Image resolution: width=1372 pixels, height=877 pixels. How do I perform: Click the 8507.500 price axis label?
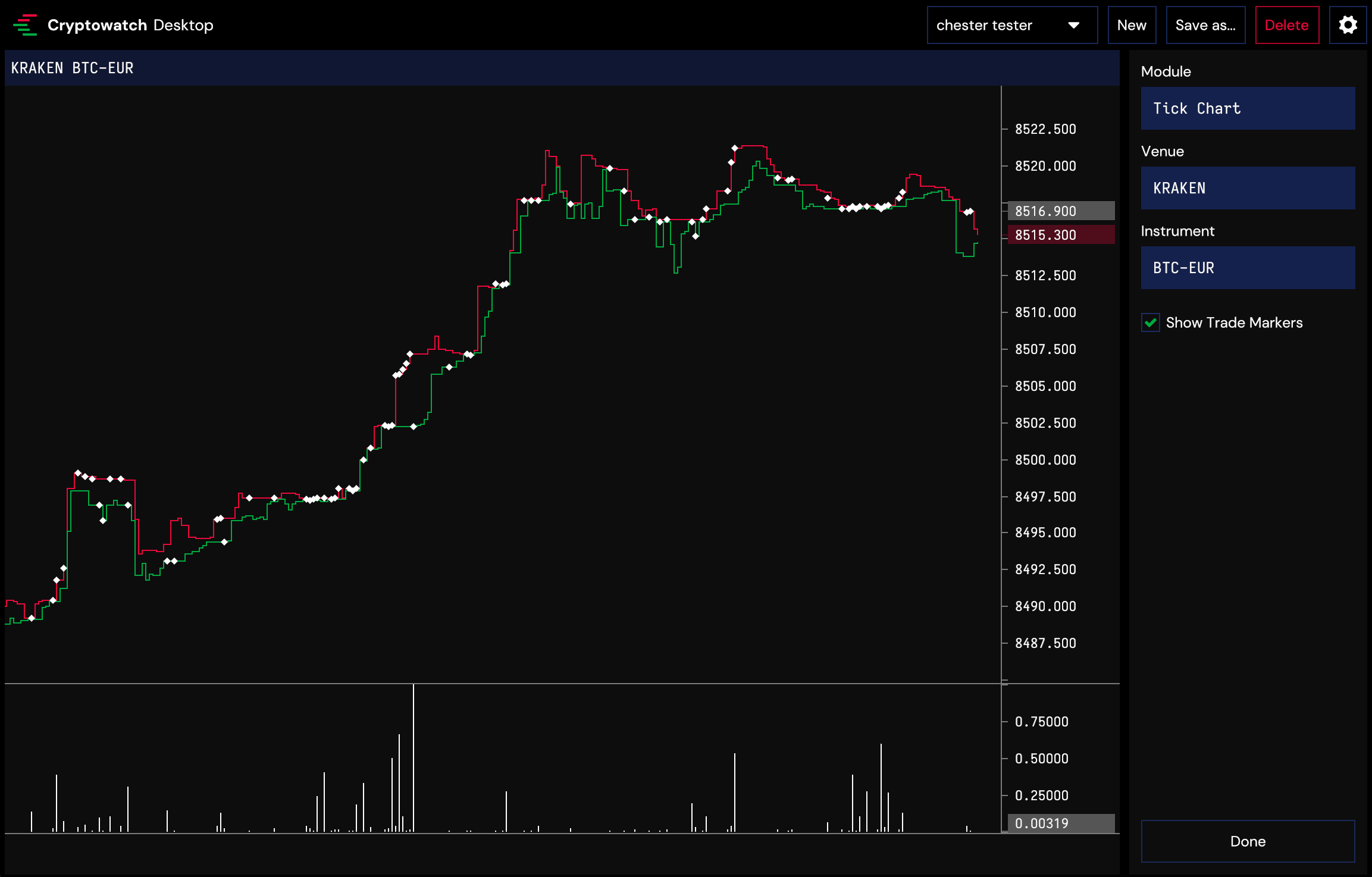click(x=1045, y=349)
